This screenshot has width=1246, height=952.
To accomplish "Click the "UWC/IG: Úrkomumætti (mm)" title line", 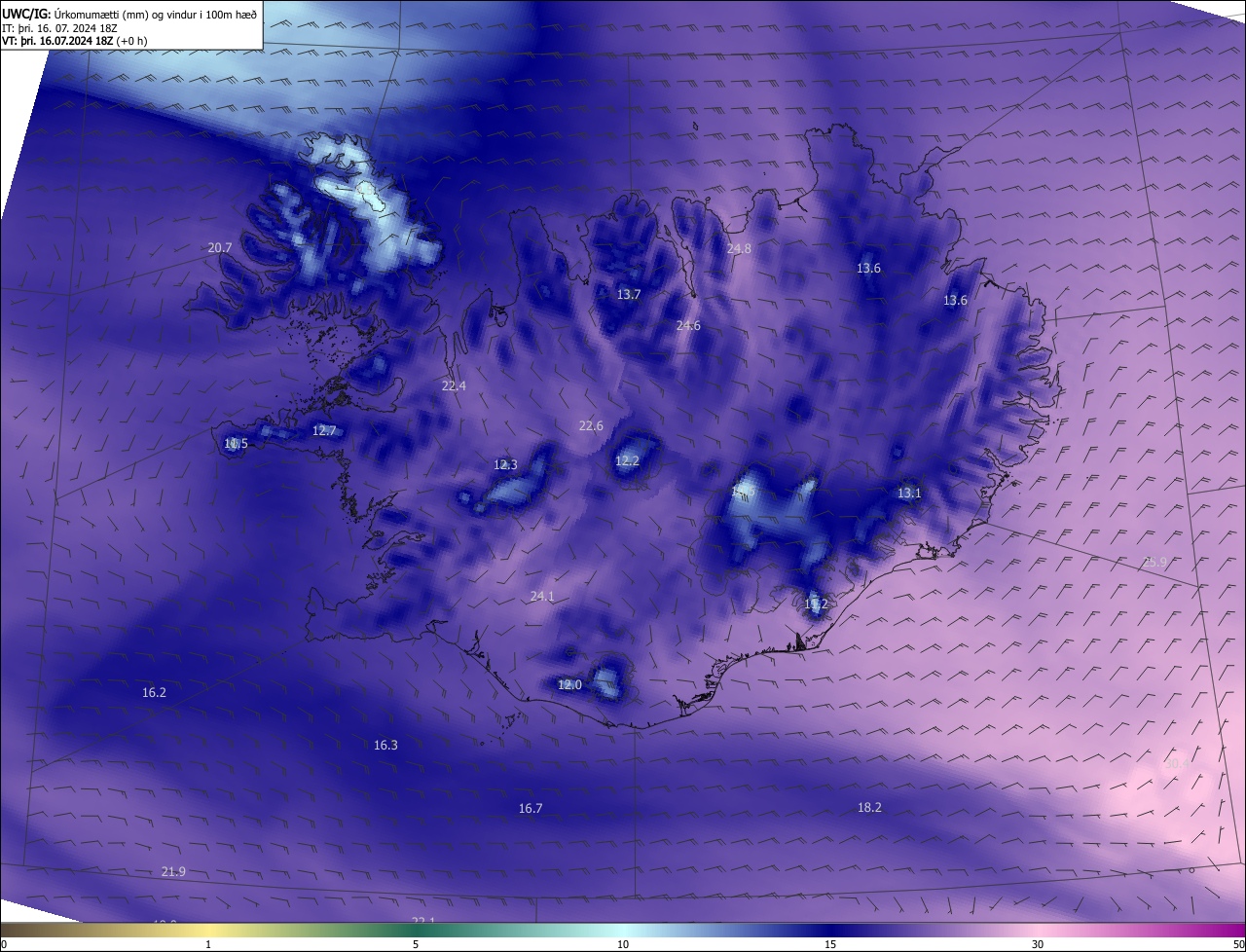I will pos(129,13).
